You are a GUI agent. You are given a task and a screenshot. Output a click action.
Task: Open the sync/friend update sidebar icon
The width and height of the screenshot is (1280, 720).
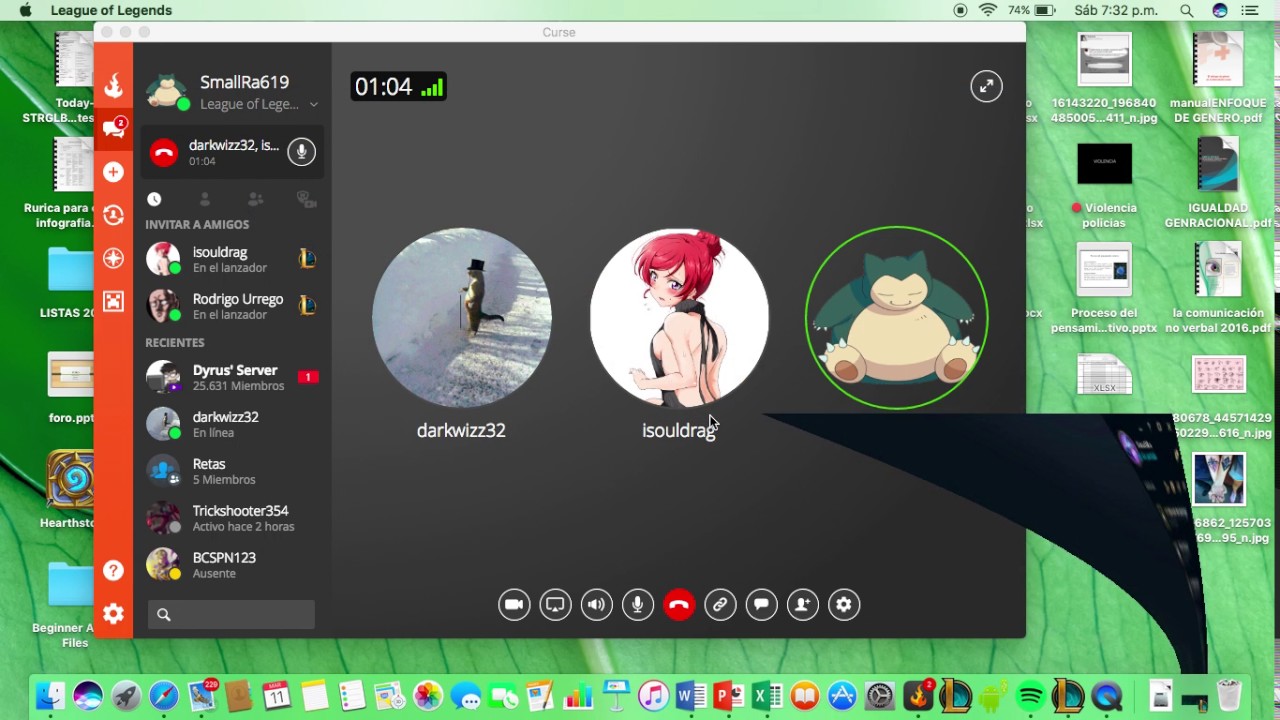point(114,215)
